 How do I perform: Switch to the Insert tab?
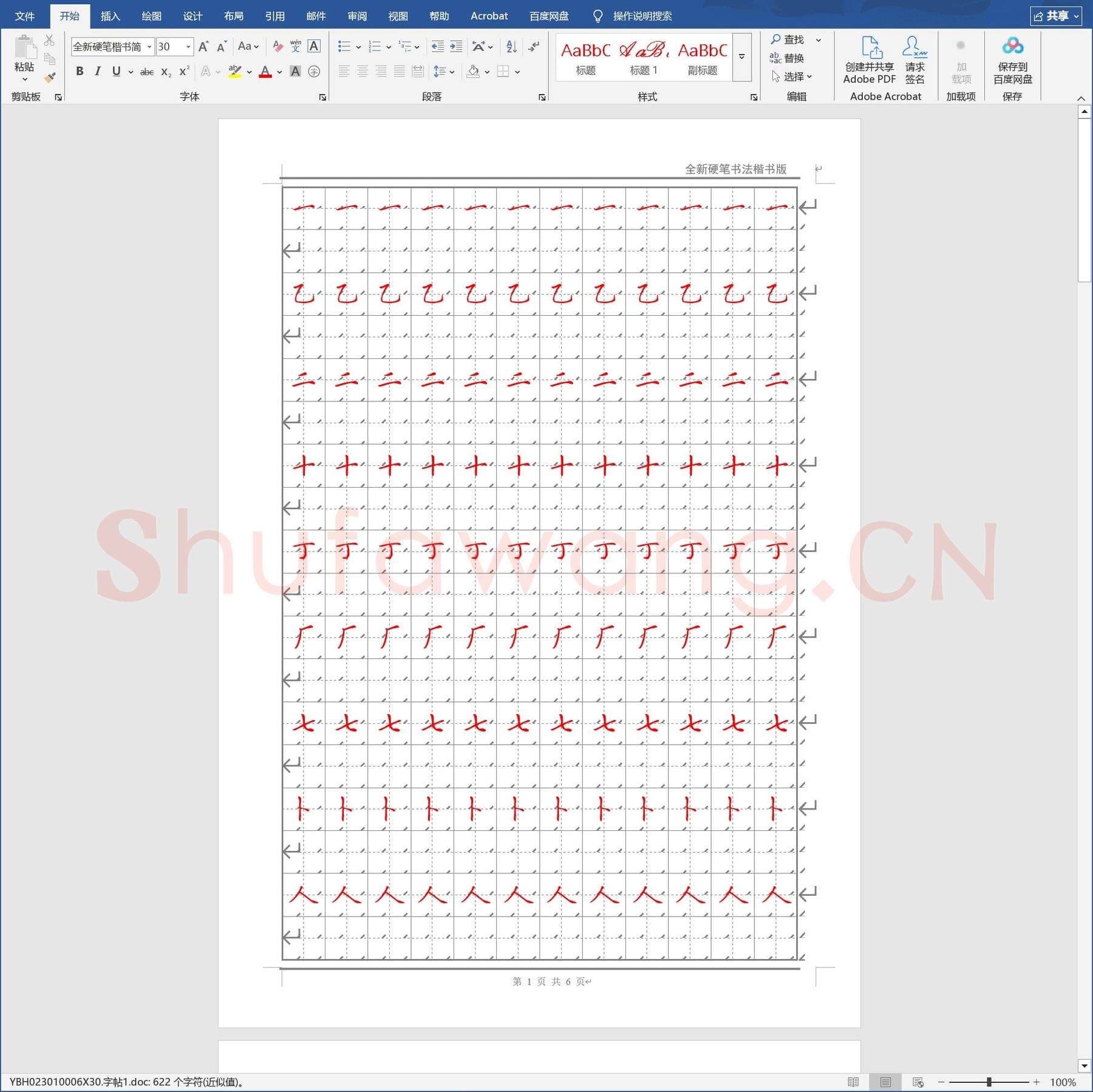[x=110, y=16]
